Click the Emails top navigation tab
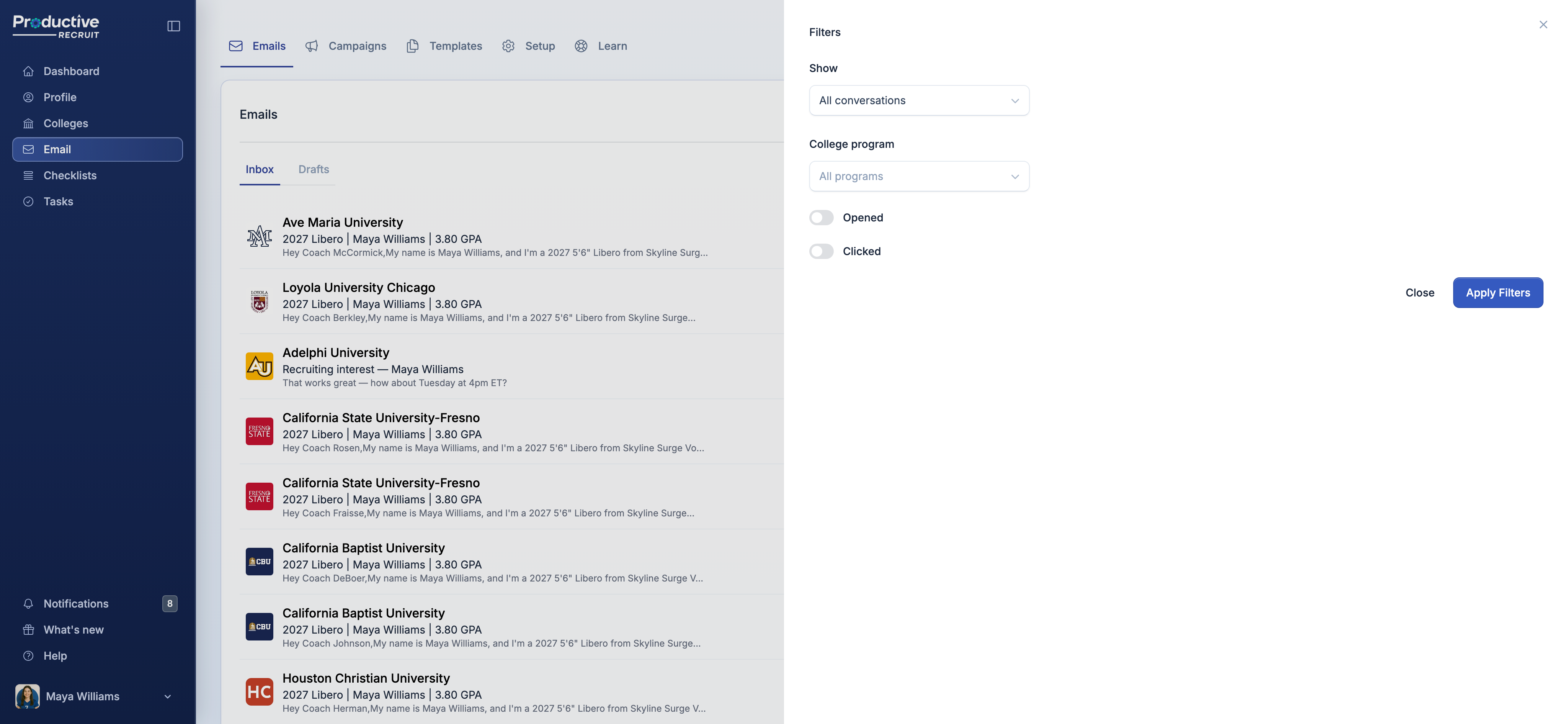1568x724 pixels. [257, 46]
